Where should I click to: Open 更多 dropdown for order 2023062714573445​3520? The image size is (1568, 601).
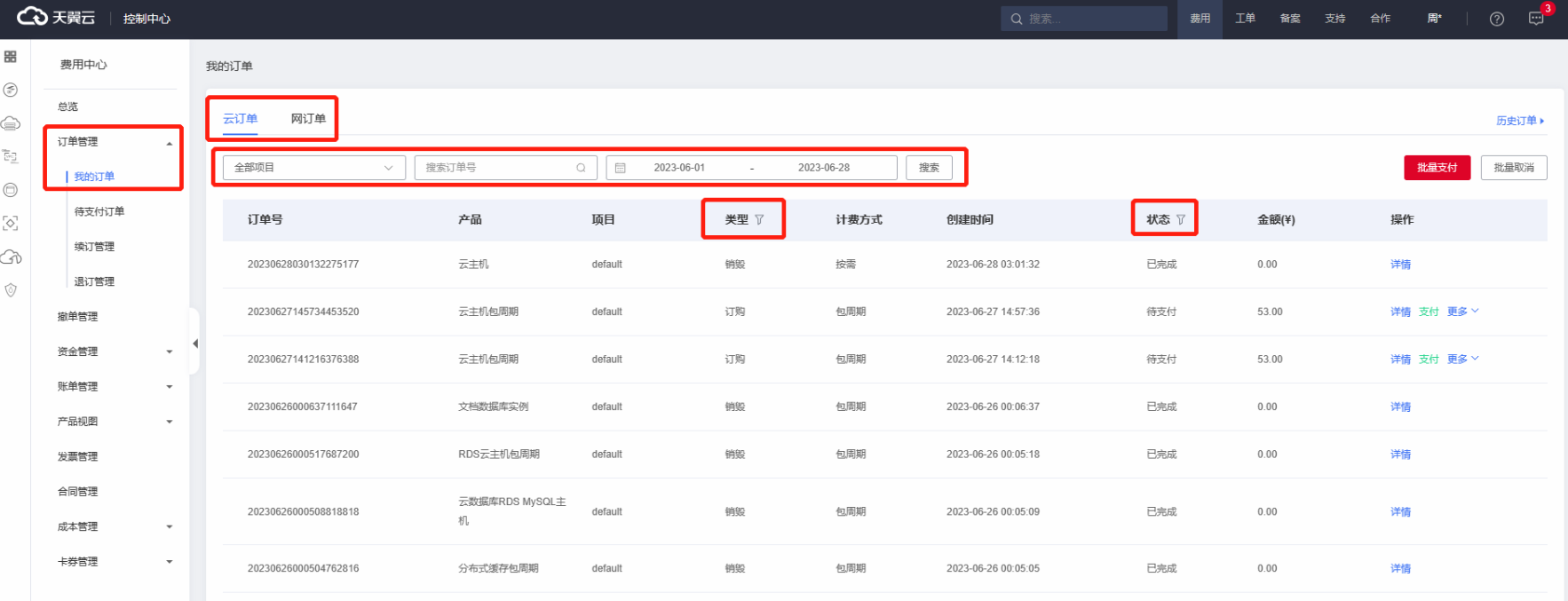[1461, 312]
